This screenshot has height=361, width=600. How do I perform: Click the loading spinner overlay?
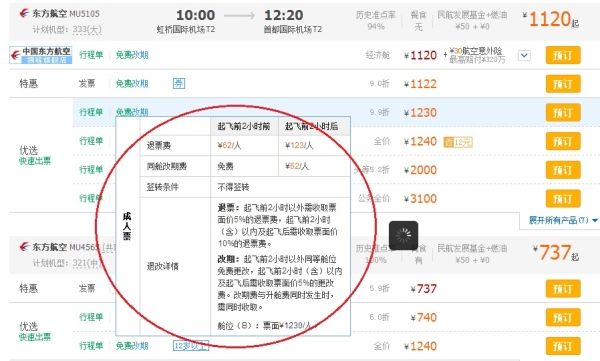click(403, 235)
